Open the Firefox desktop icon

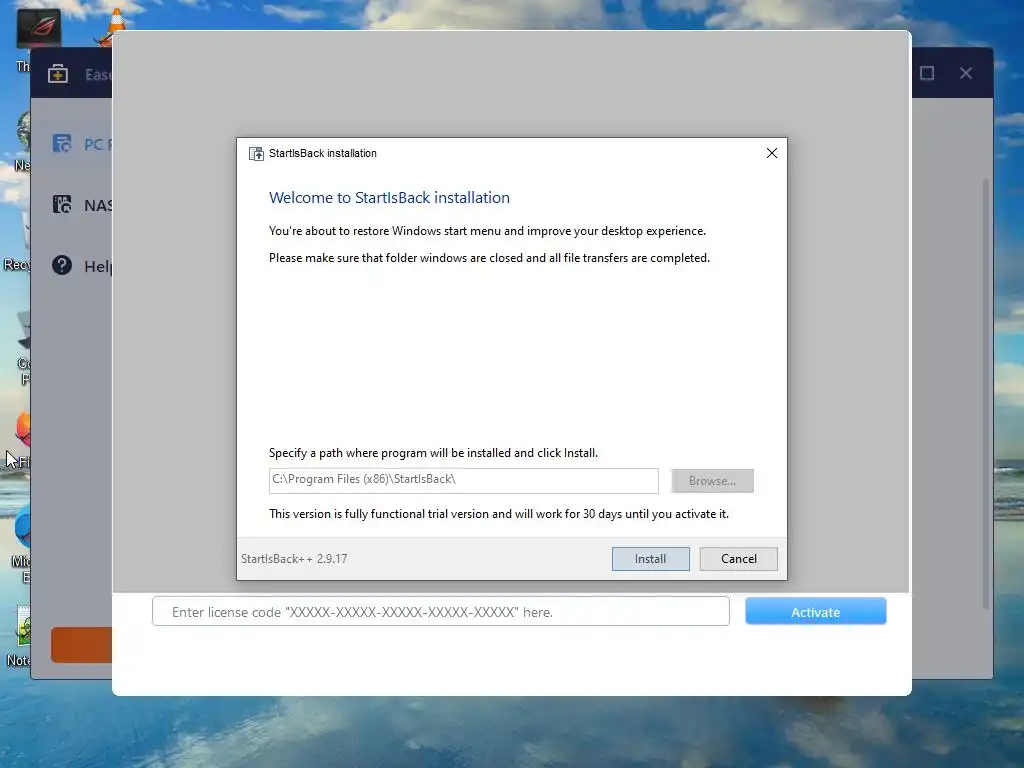coord(23,428)
